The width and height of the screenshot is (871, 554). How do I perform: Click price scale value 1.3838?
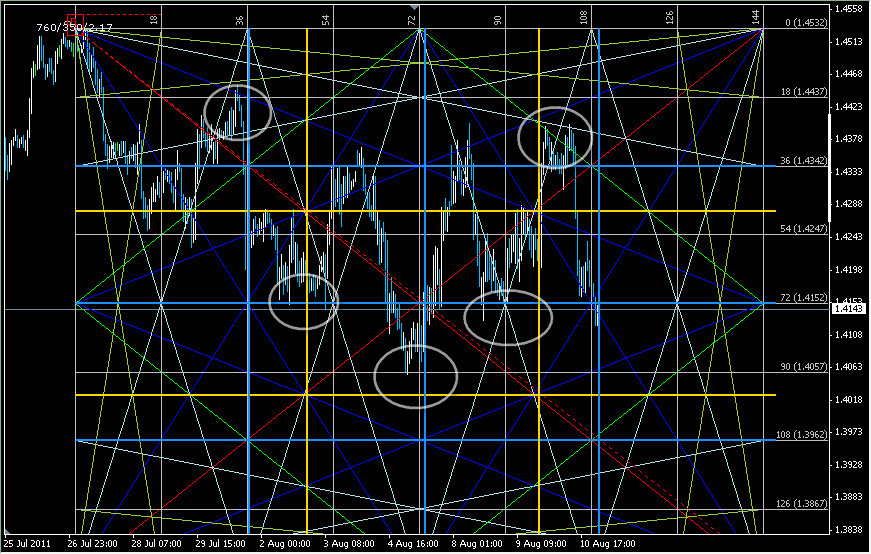click(849, 530)
